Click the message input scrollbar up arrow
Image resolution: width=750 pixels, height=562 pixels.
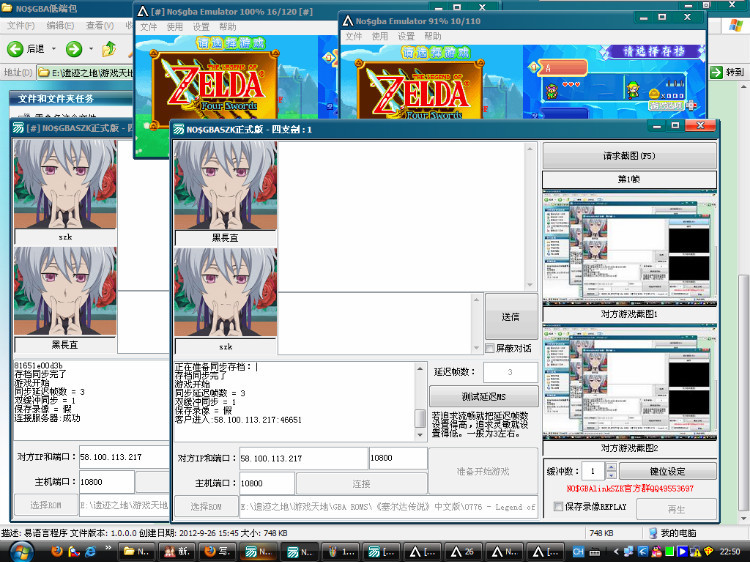pos(476,299)
